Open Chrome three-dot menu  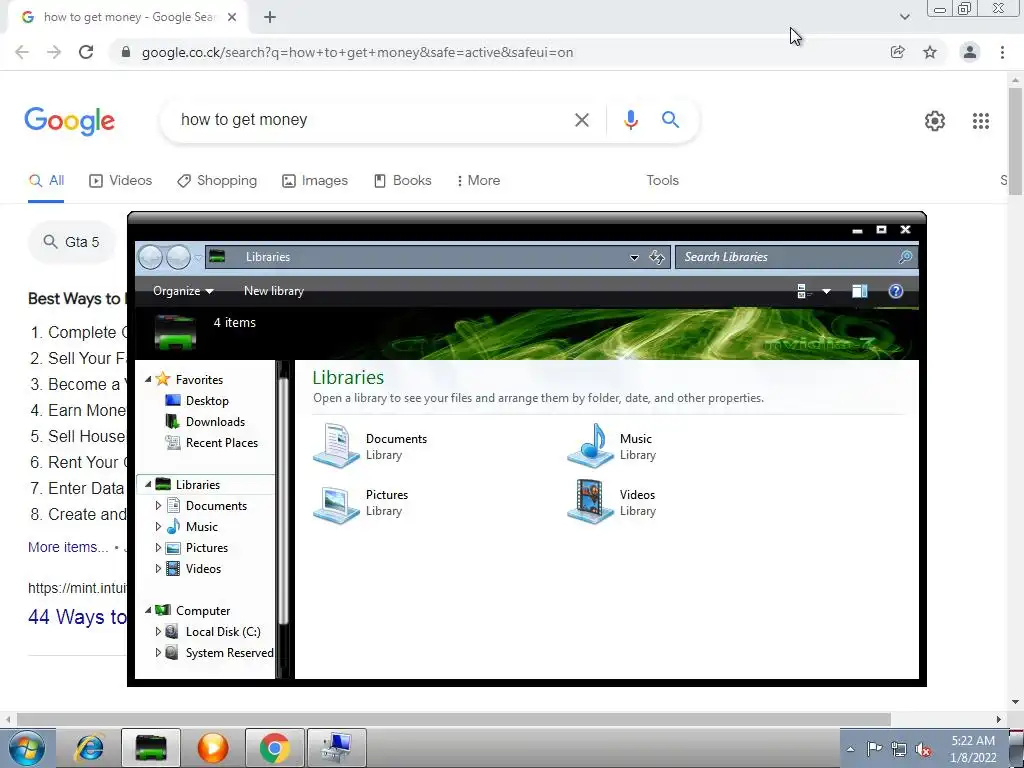[1002, 52]
